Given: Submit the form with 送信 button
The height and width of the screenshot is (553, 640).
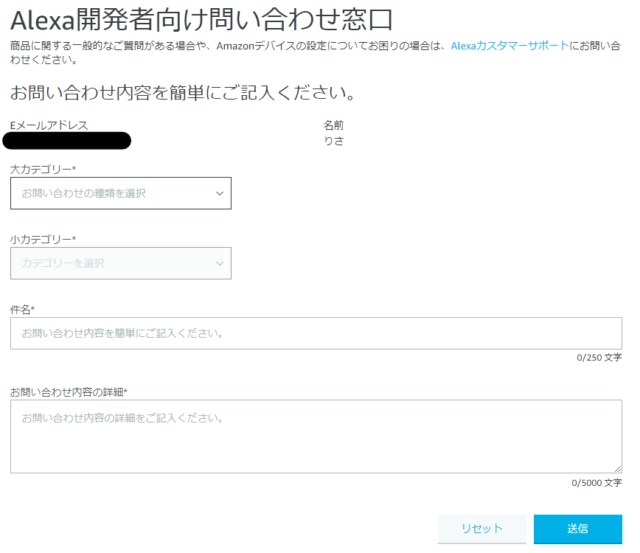Looking at the screenshot, I should 578,529.
